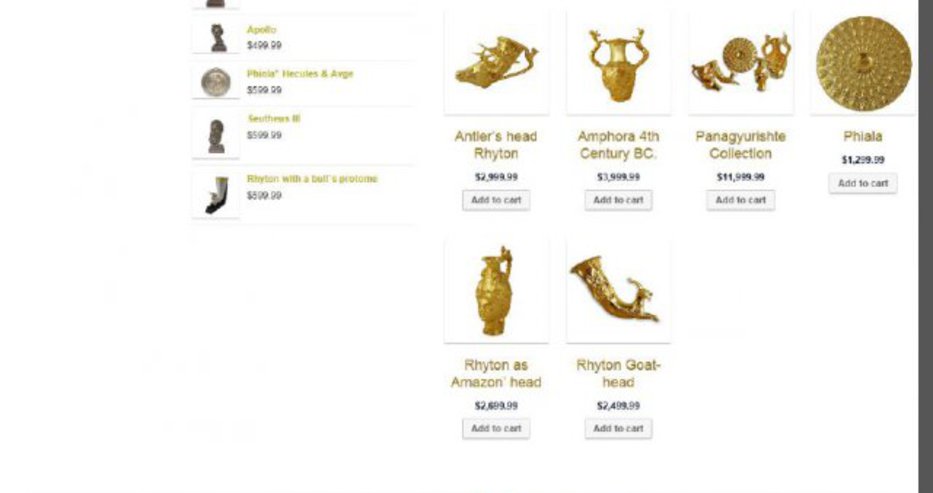Select the bull's protome rhyton thumbnail
The width and height of the screenshot is (933, 493).
pos(216,194)
